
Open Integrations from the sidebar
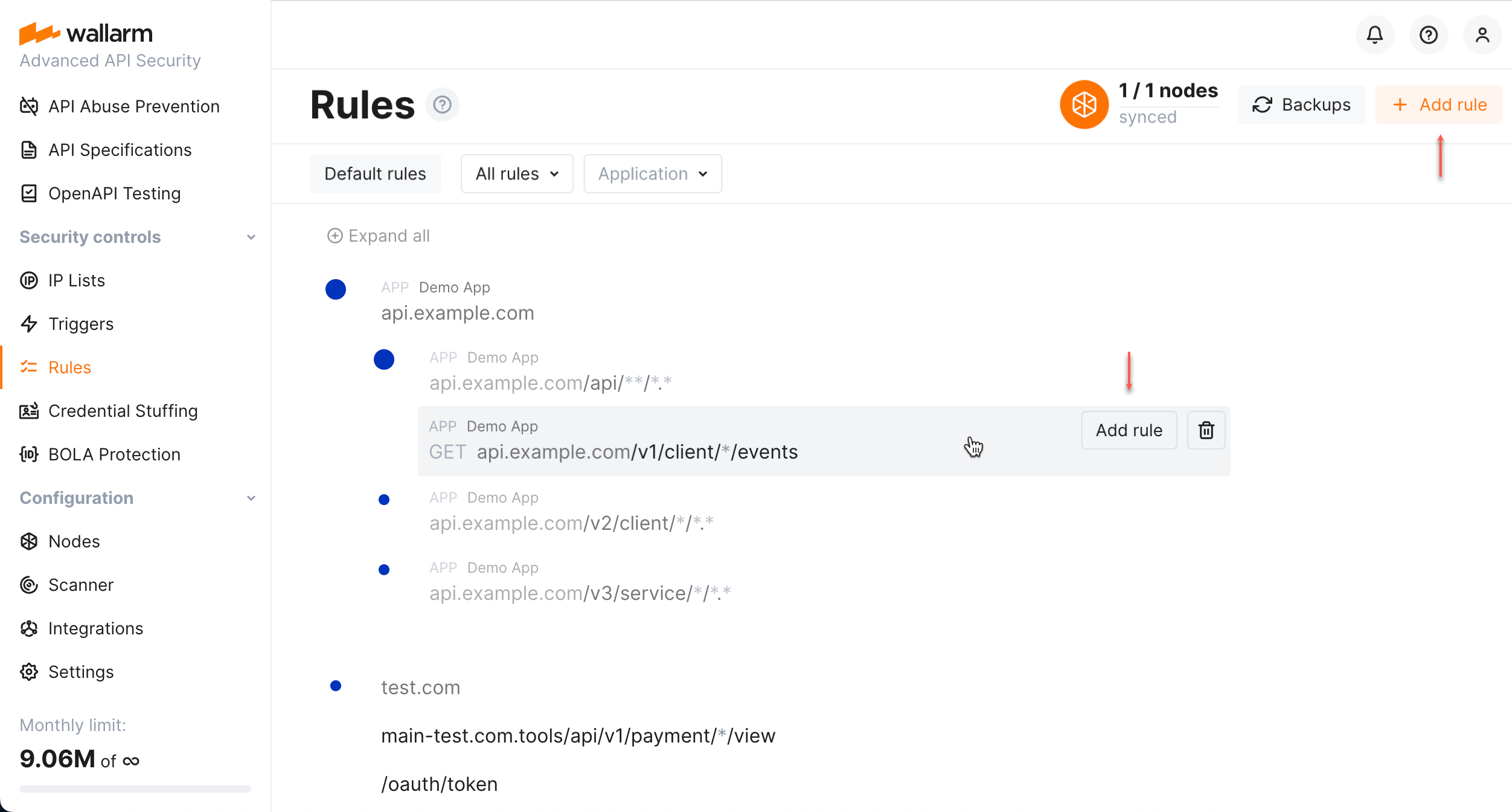coord(95,628)
